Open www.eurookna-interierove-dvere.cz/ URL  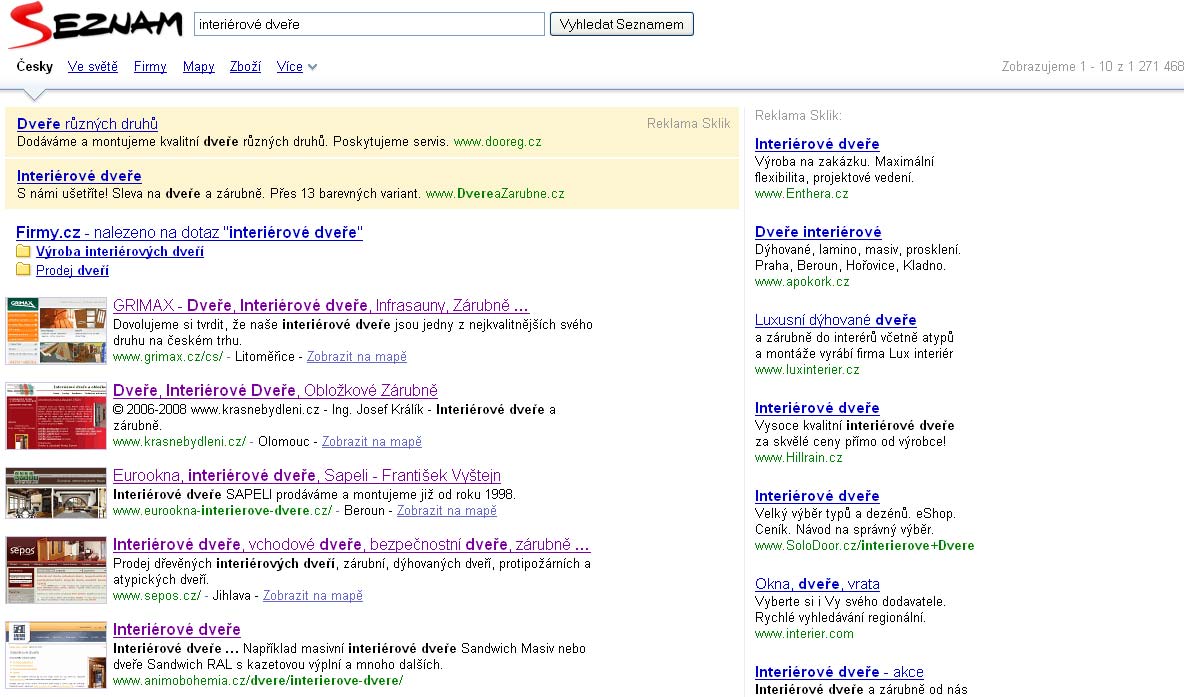coord(223,511)
